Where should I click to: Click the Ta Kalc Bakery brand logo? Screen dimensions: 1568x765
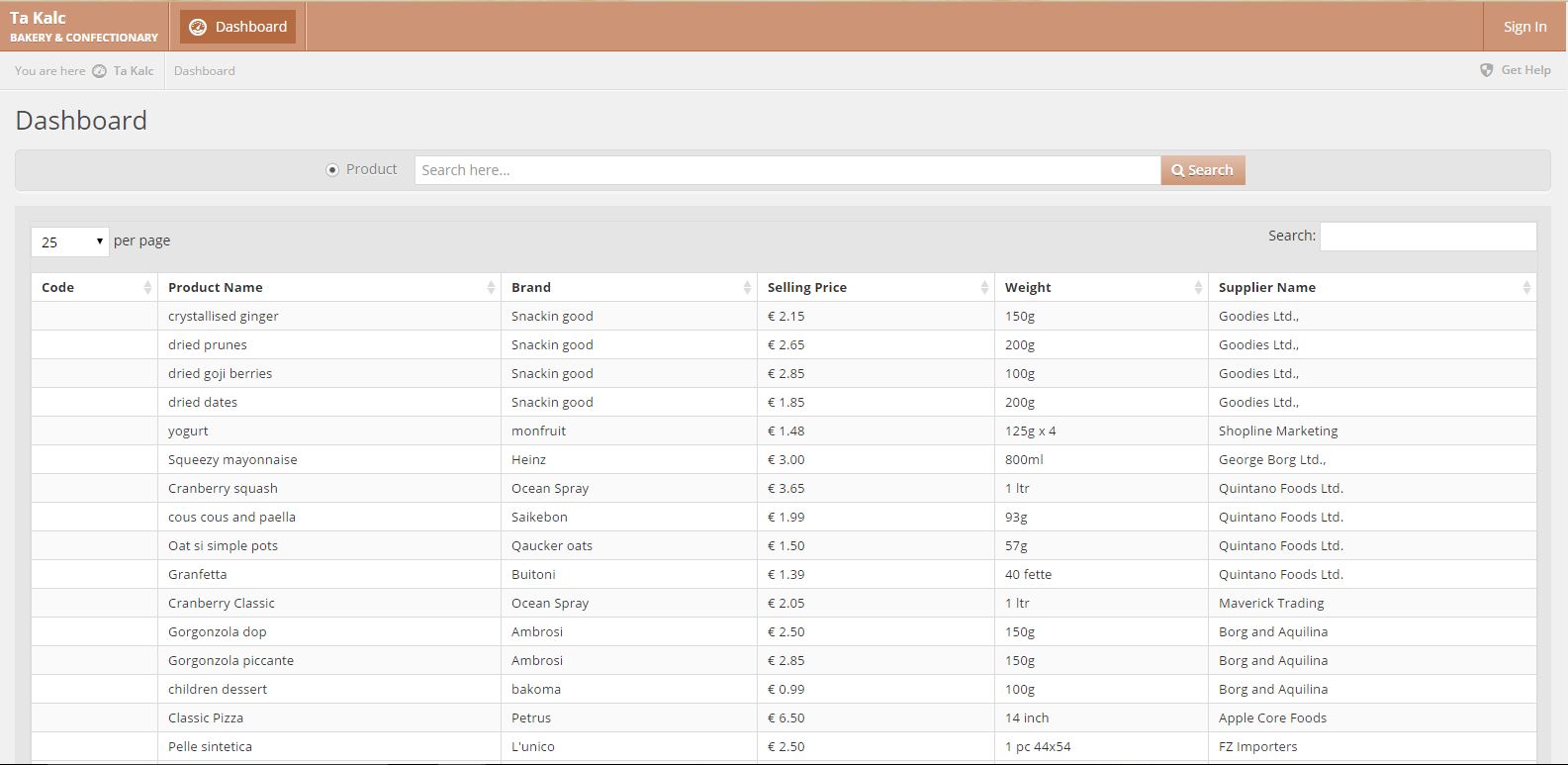tap(84, 27)
